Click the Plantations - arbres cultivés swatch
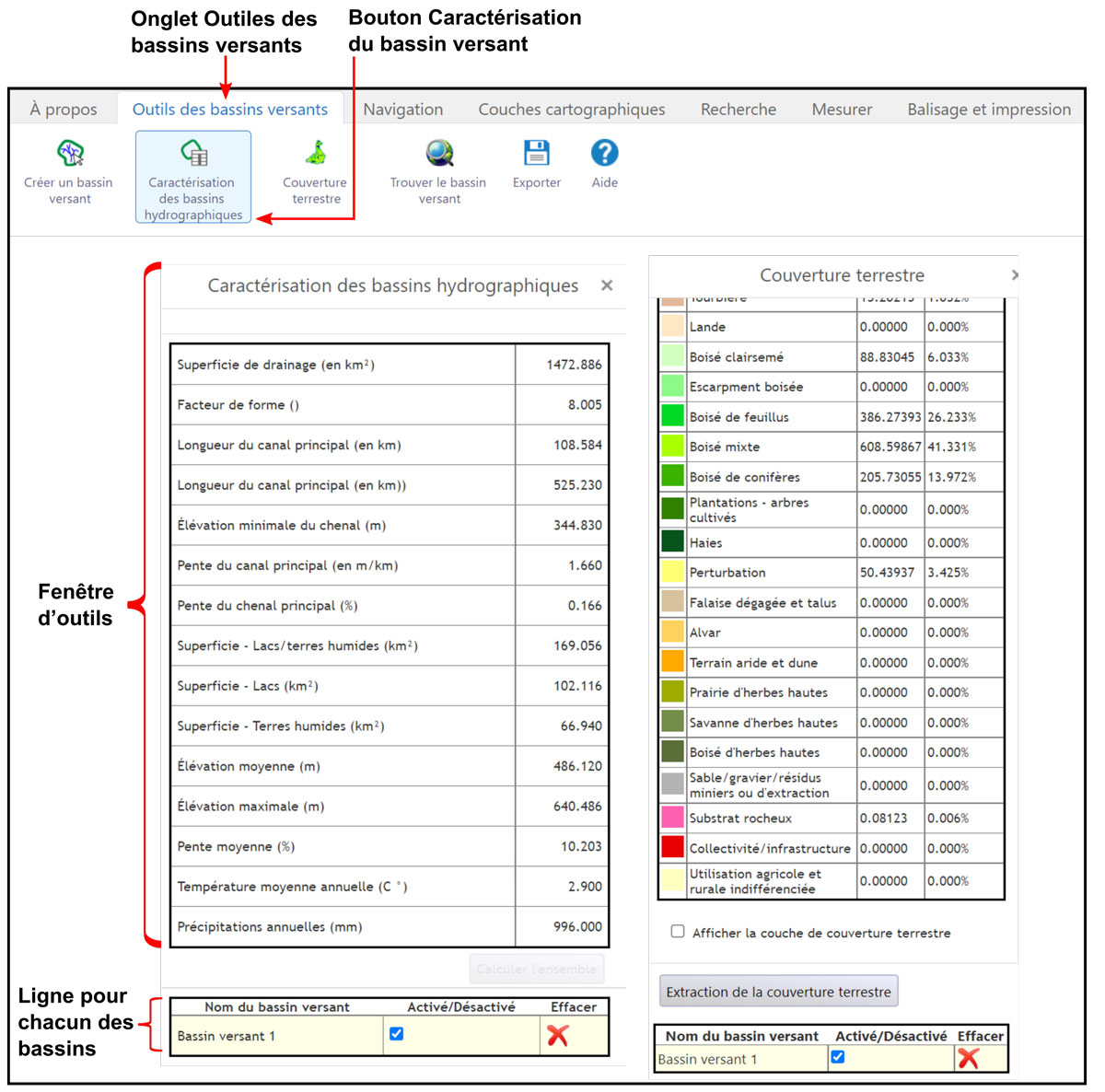Viewport: 1105px width, 1092px height. (x=673, y=509)
